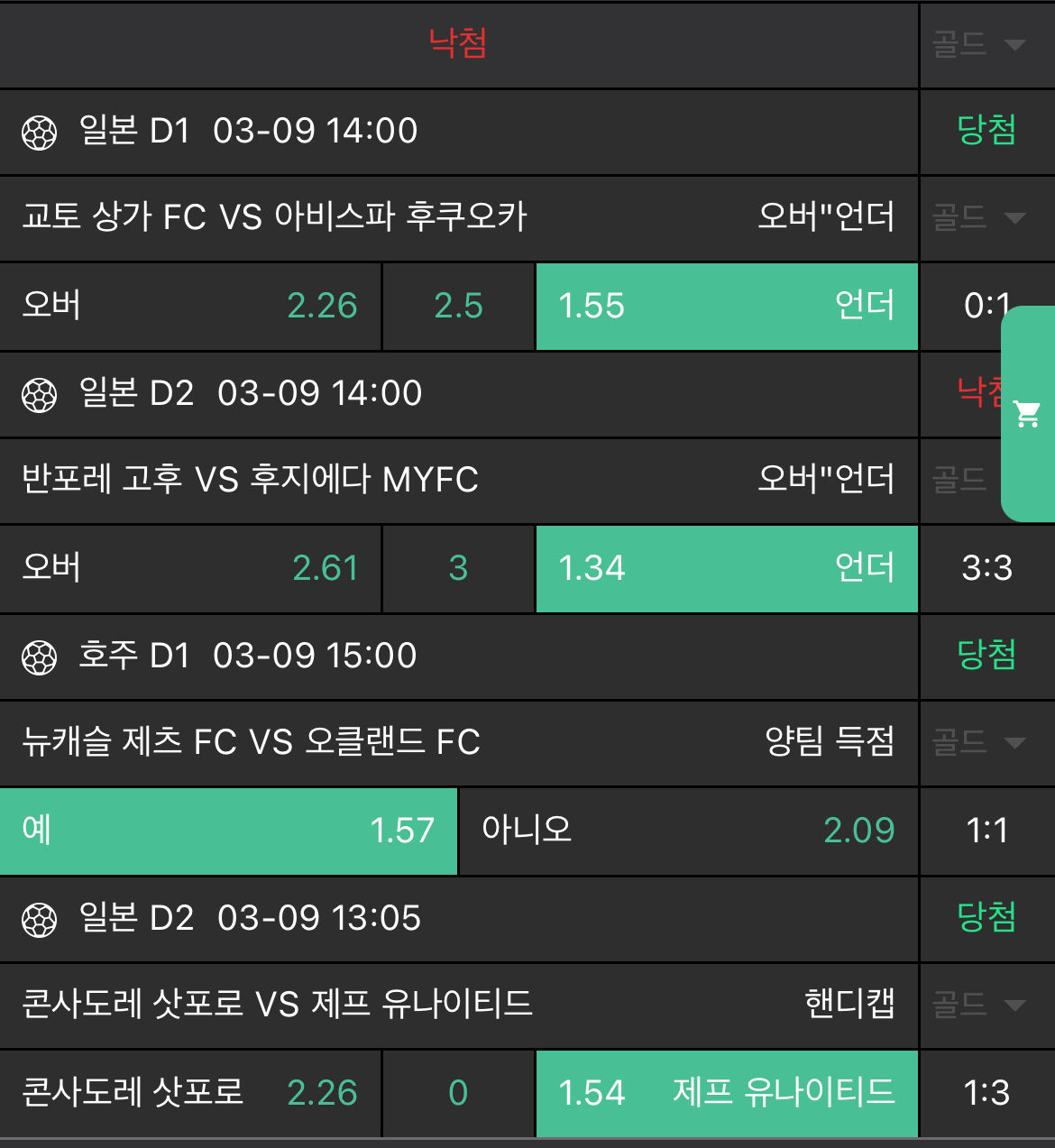The height and width of the screenshot is (1148, 1055).
Task: Pick 예 at 1.57 odds
Action: [x=228, y=831]
